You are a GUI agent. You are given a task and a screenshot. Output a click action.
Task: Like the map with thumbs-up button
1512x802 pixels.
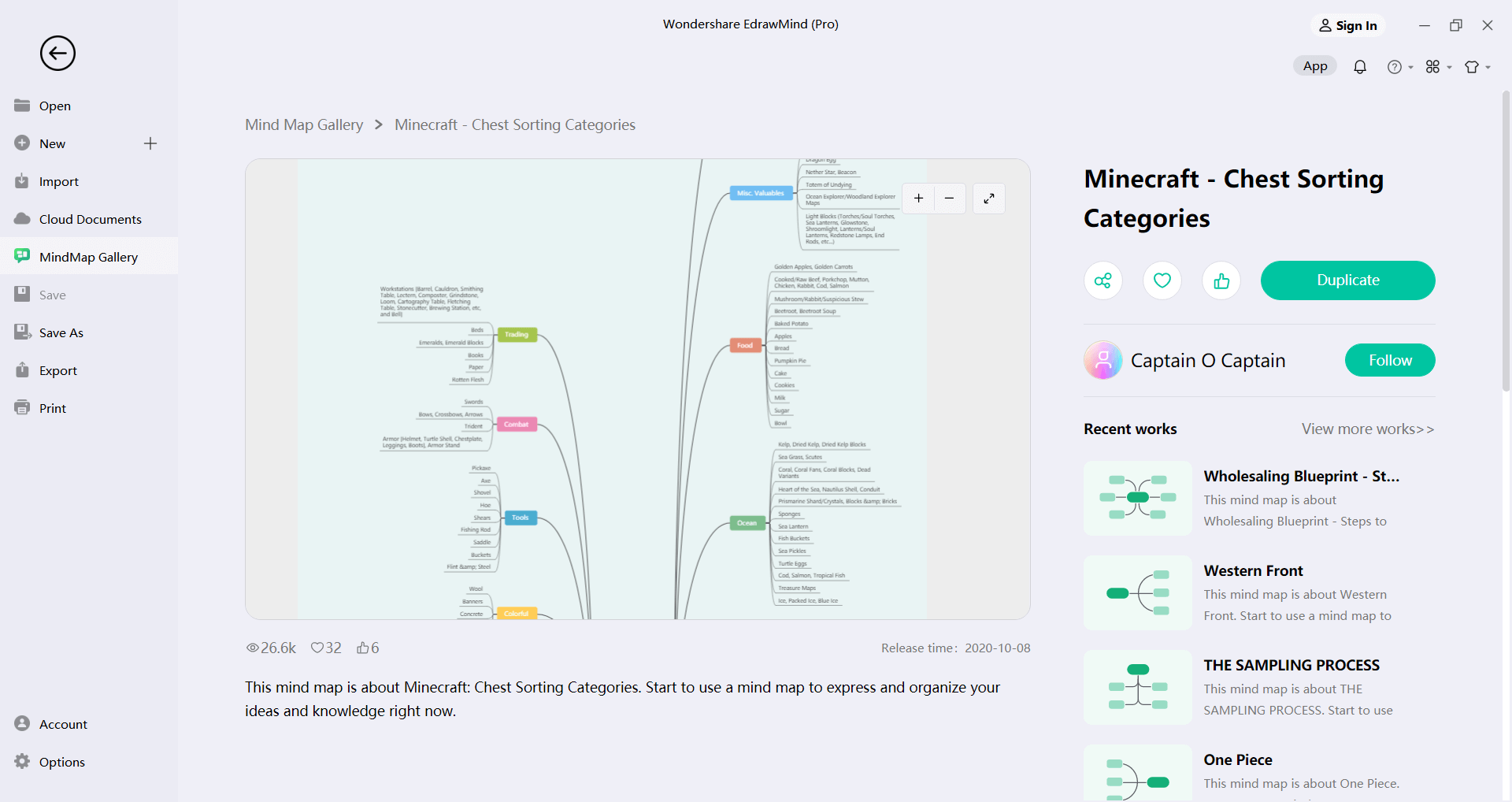[x=1221, y=280]
